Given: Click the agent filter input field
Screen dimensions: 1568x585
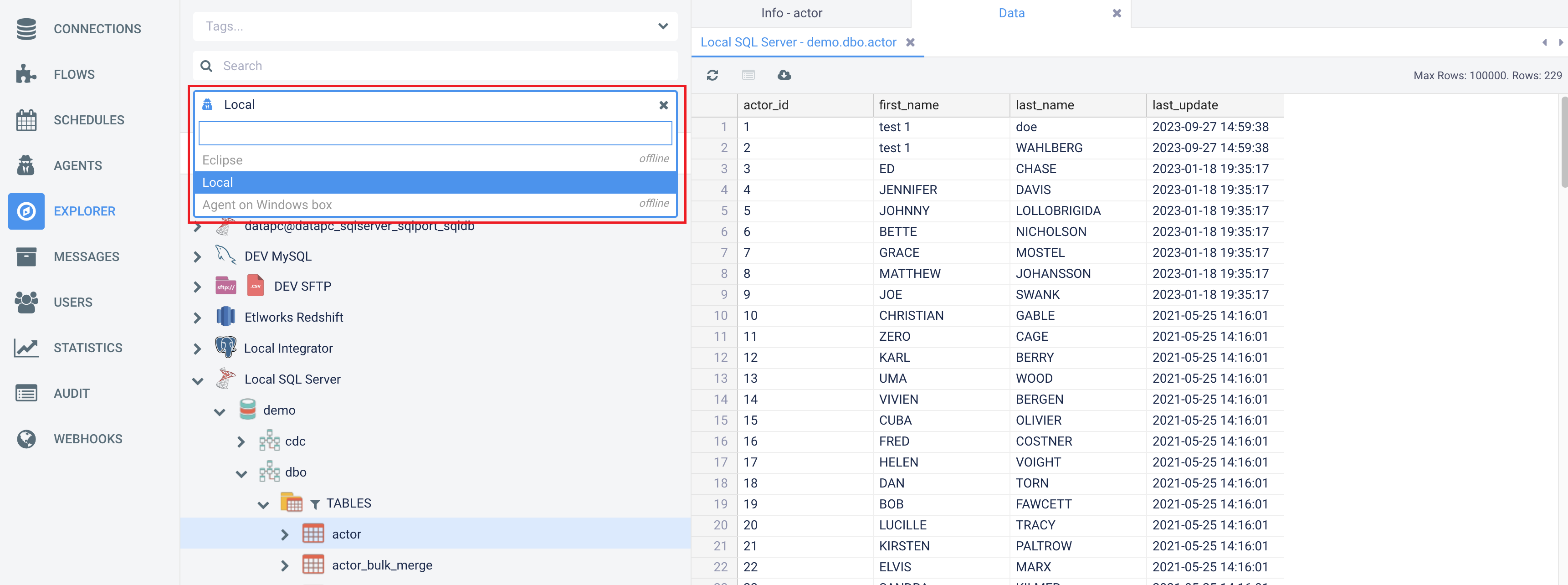Looking at the screenshot, I should point(435,133).
